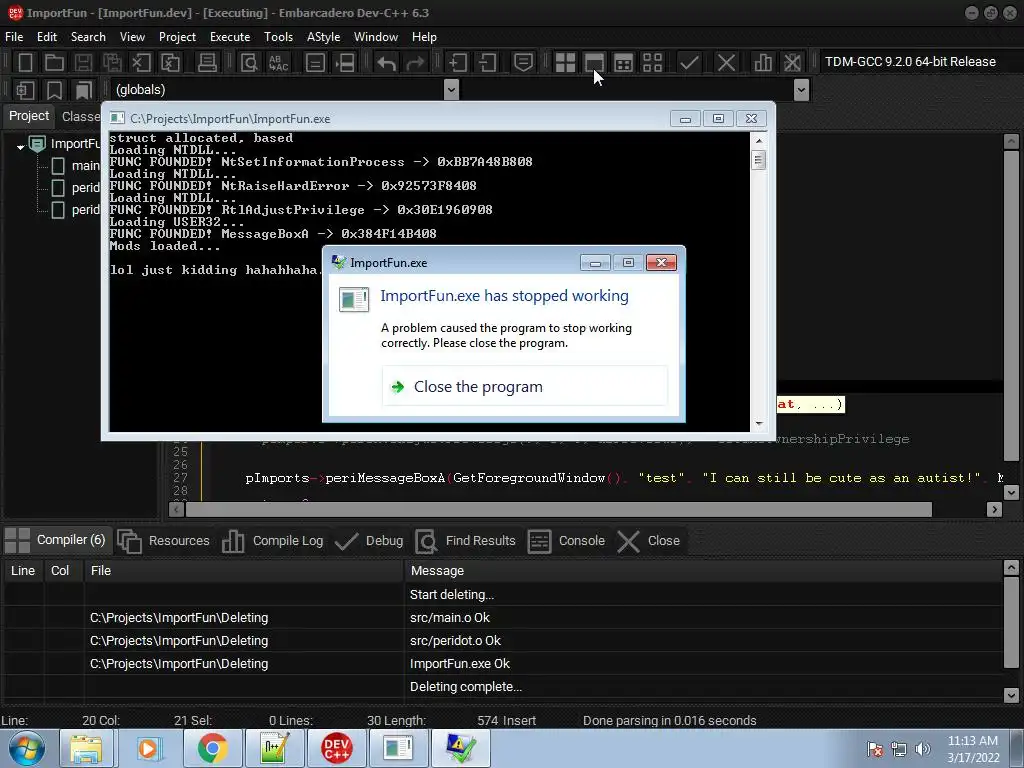The image size is (1024, 768).
Task: Switch to the Compile Log tab
Action: pyautogui.click(x=273, y=541)
